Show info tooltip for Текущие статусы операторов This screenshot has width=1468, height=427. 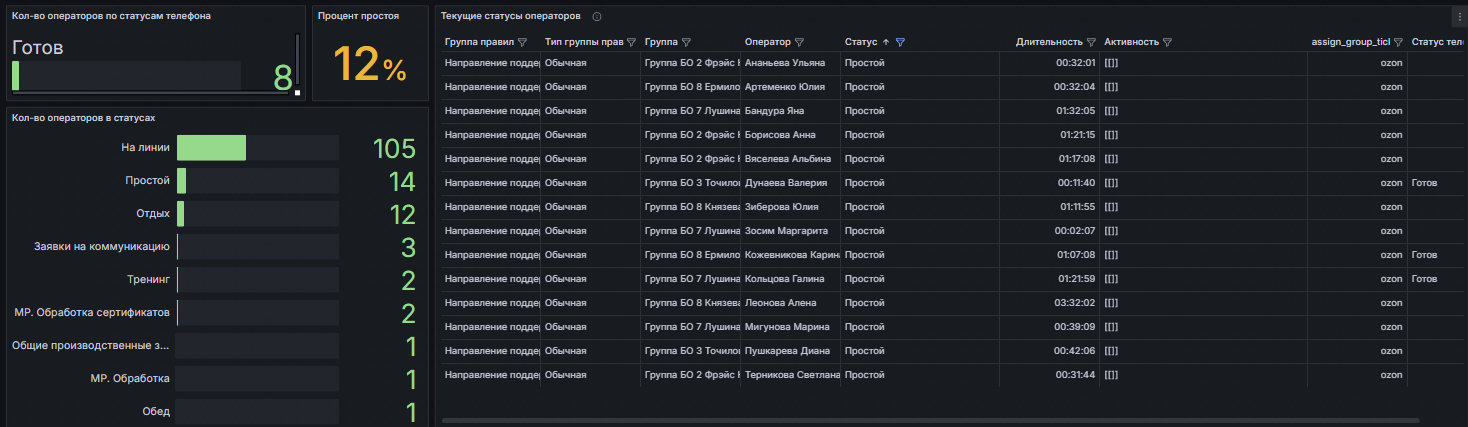[x=597, y=17]
